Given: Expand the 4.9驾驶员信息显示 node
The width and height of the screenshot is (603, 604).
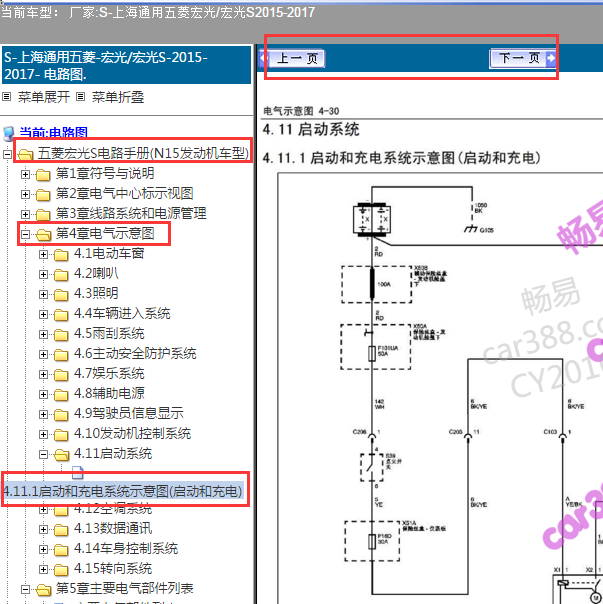Looking at the screenshot, I should [x=44, y=415].
